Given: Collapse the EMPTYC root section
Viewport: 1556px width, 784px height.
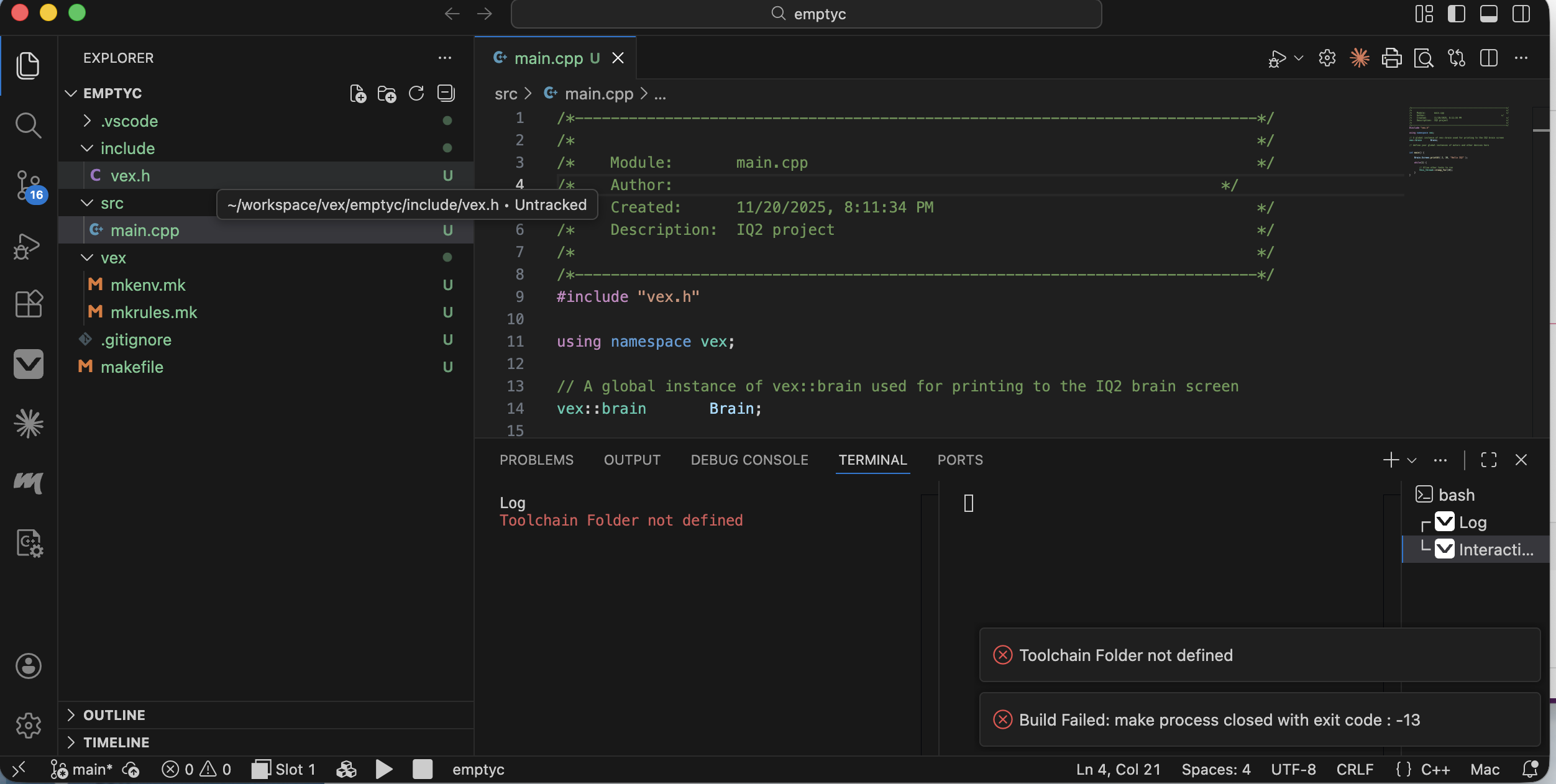Looking at the screenshot, I should coord(112,94).
